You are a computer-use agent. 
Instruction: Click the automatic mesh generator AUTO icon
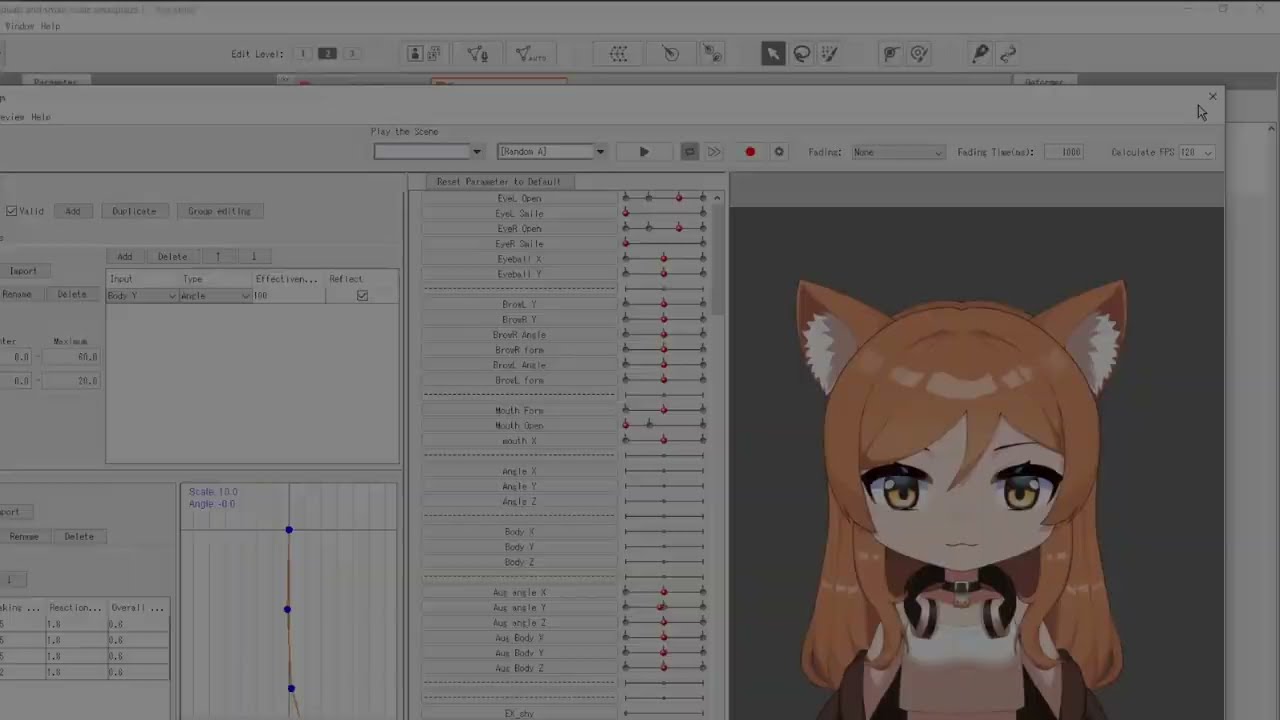coord(529,54)
